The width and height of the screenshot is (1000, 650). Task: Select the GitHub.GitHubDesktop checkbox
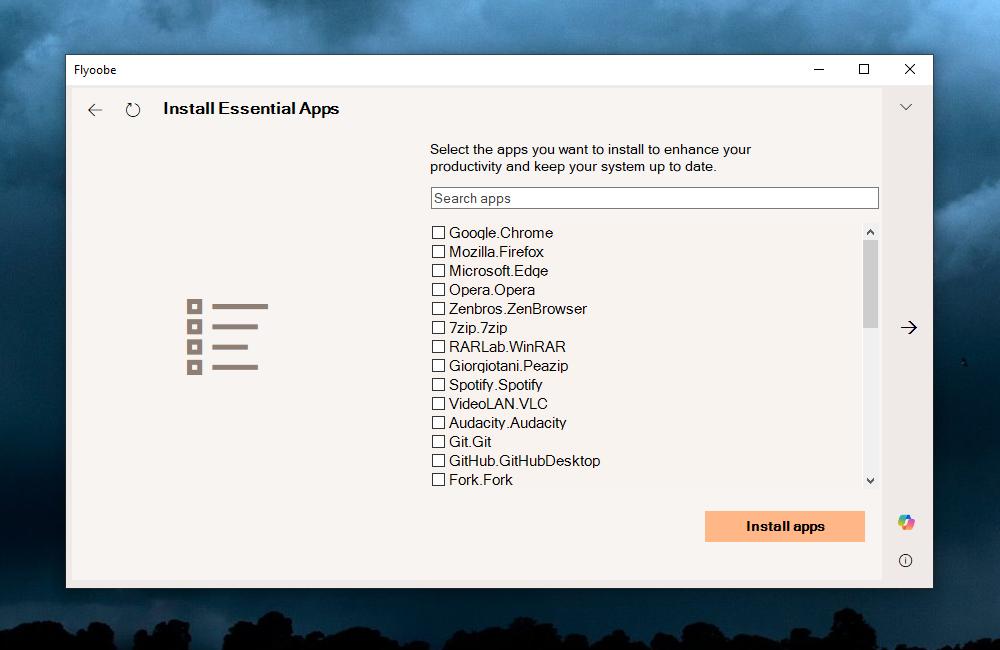point(438,461)
